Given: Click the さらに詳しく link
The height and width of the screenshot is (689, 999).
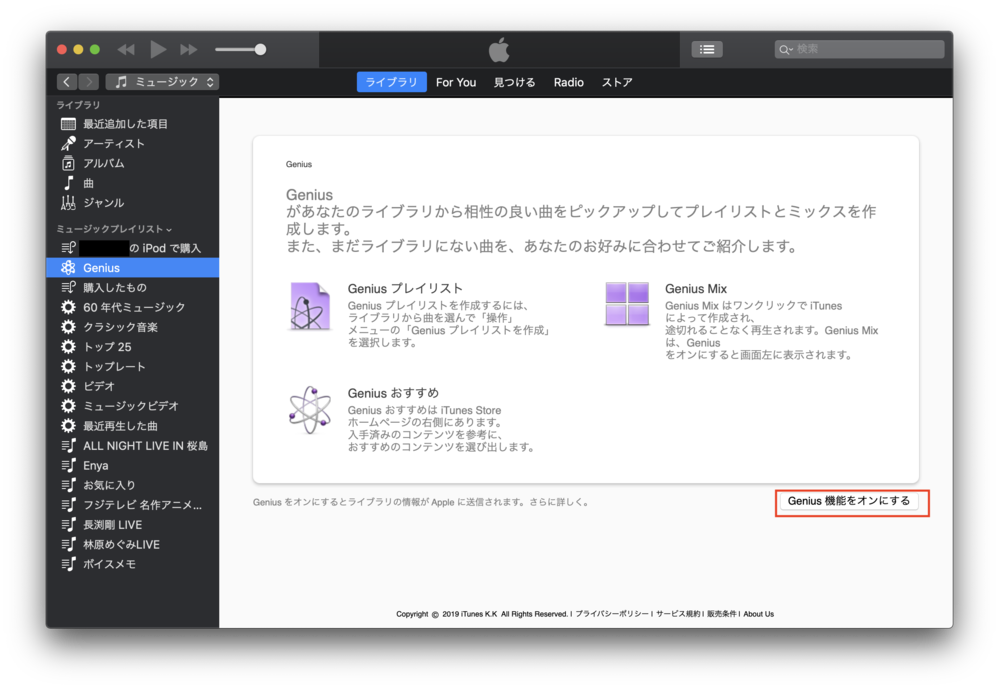Looking at the screenshot, I should [557, 502].
